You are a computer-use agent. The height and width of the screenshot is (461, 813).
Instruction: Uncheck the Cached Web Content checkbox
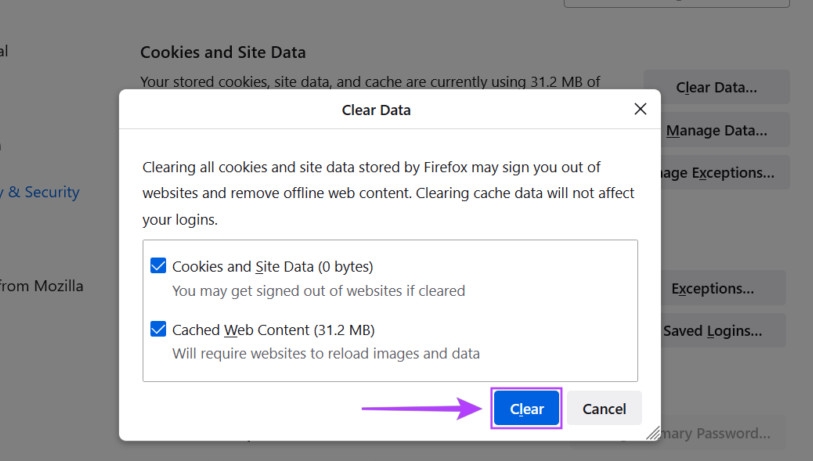[158, 329]
